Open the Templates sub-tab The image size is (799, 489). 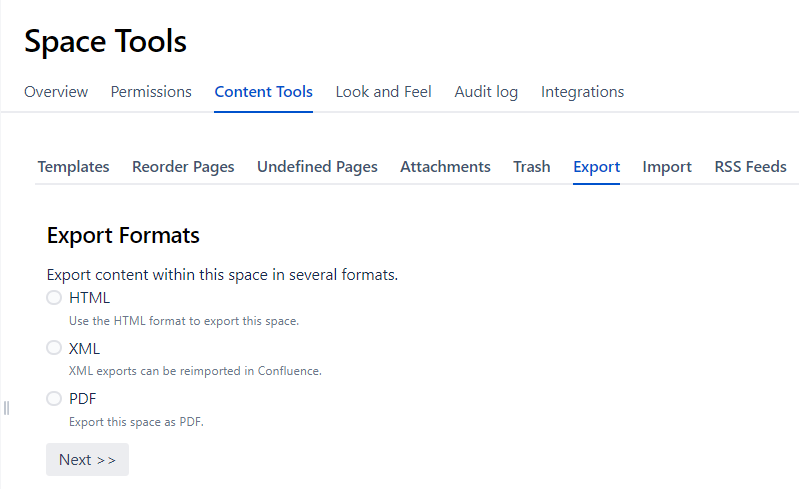pos(73,167)
